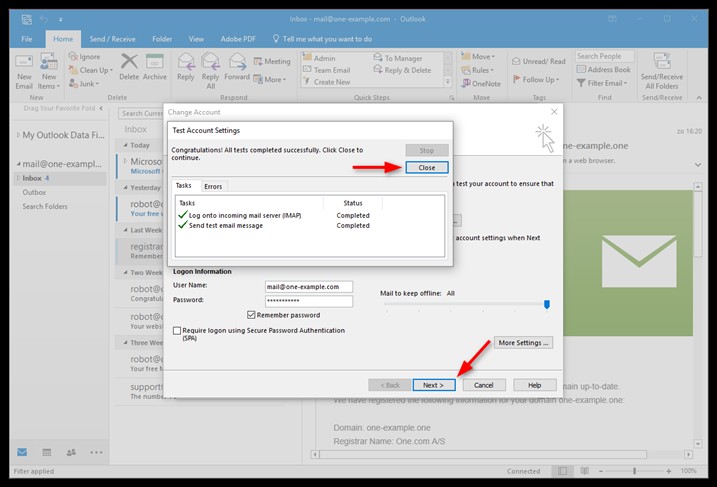Select the Tasks tab in test dialog
The height and width of the screenshot is (487, 717).
tap(183, 185)
